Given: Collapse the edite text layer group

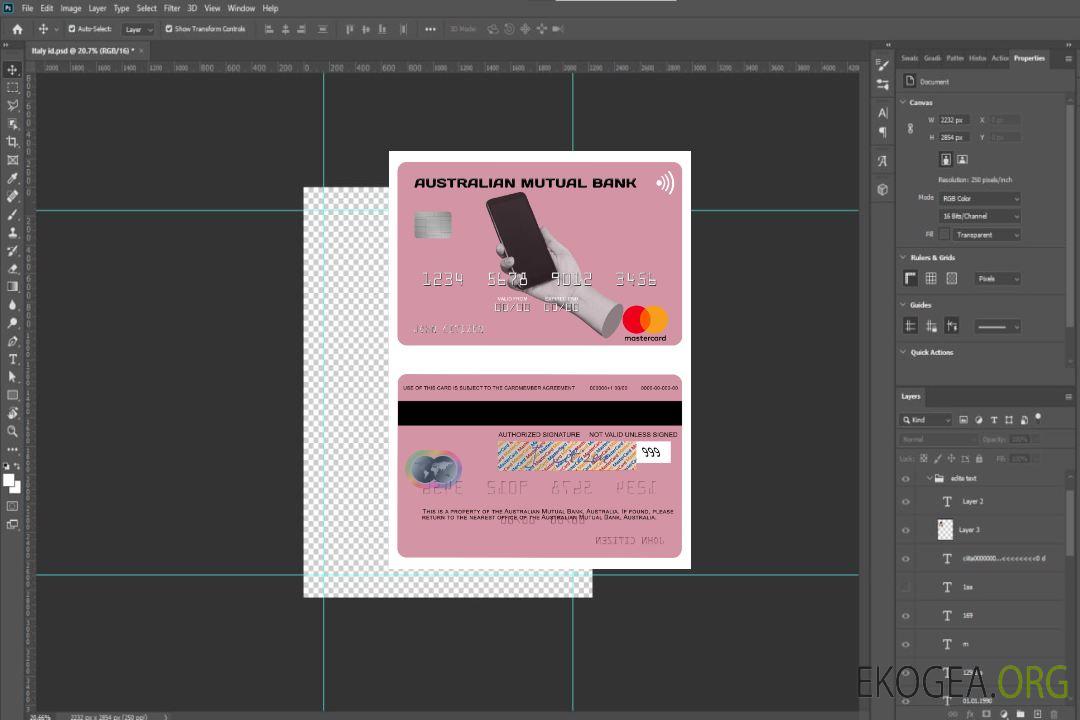Looking at the screenshot, I should (x=929, y=478).
